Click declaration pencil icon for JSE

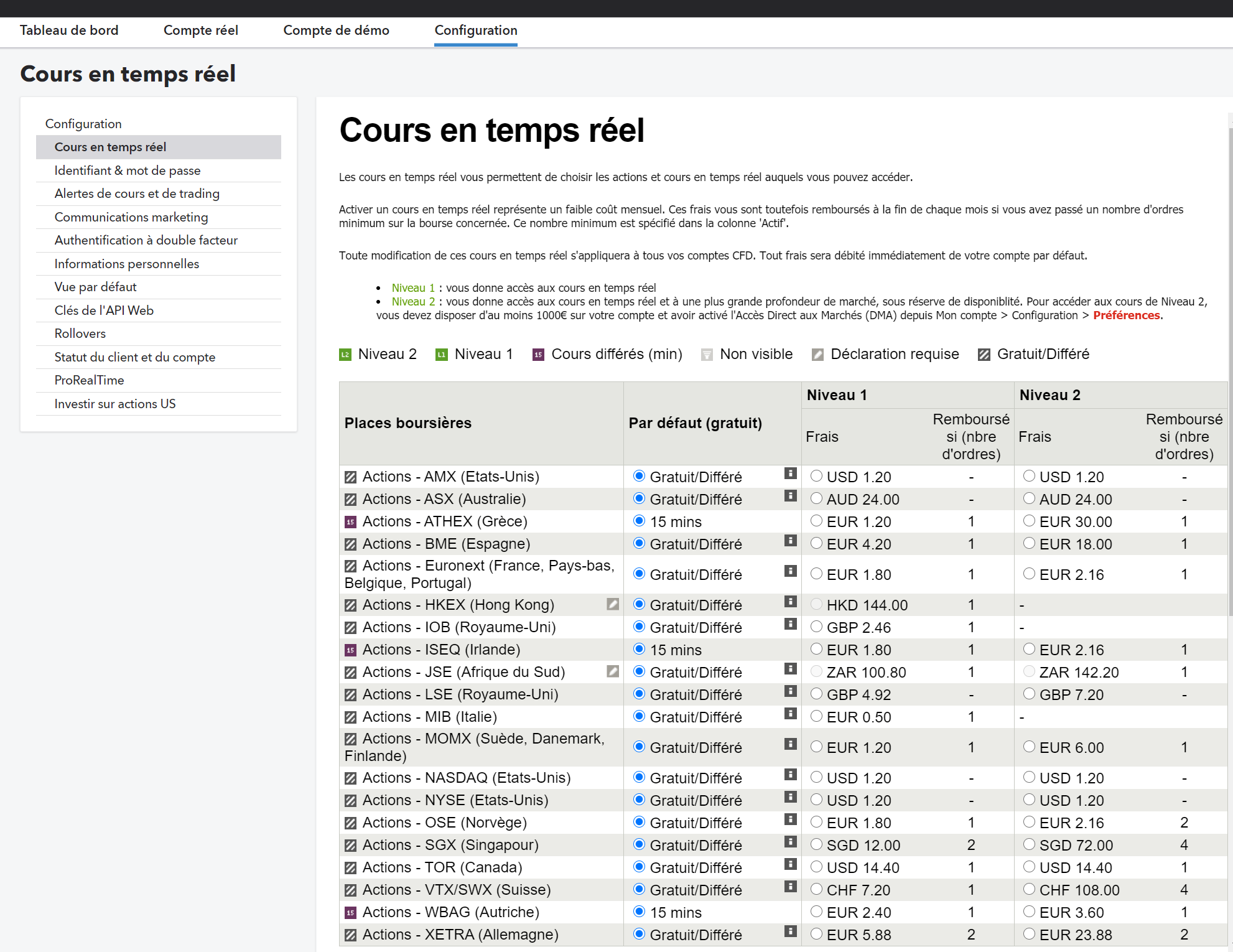[613, 671]
